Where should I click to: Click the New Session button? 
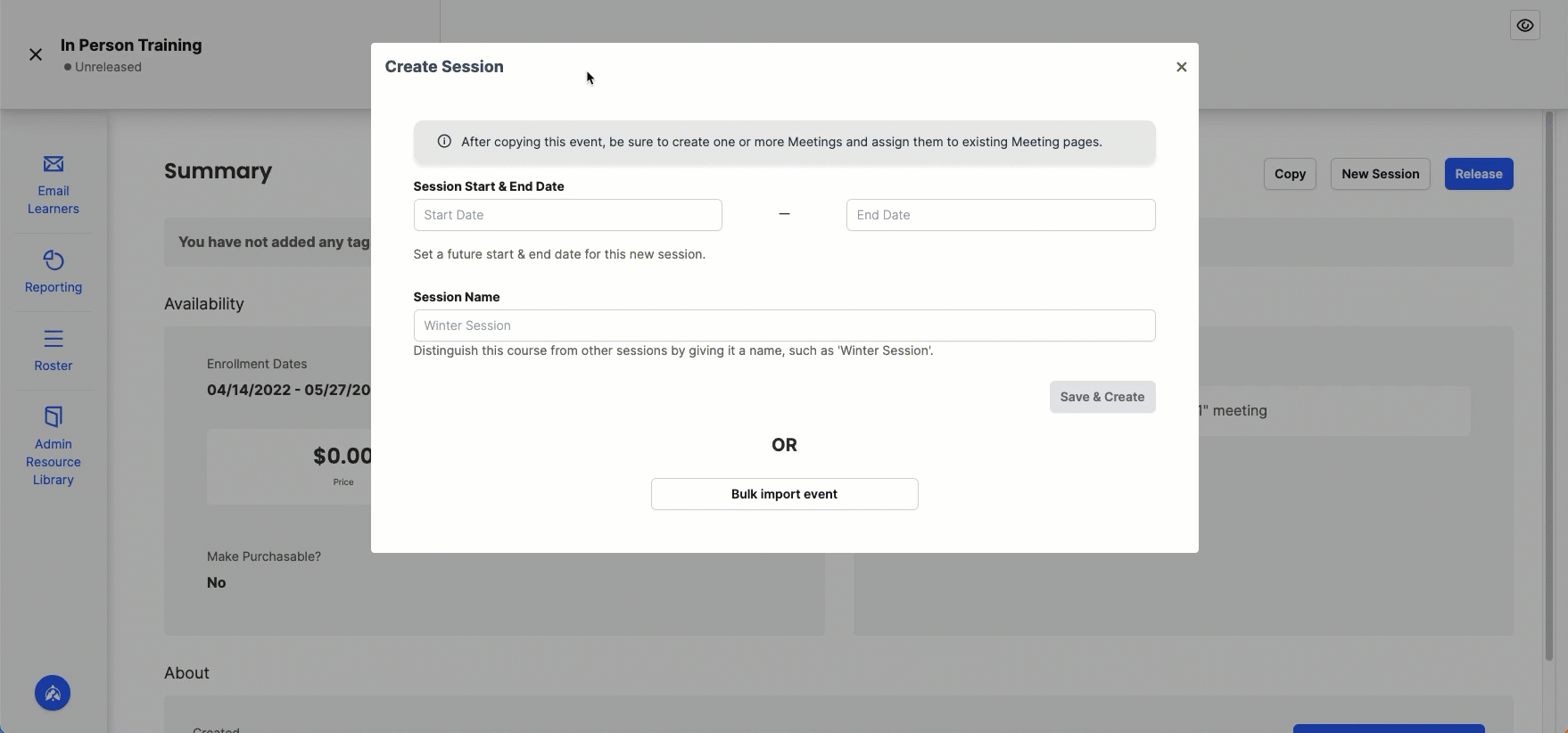[1381, 174]
